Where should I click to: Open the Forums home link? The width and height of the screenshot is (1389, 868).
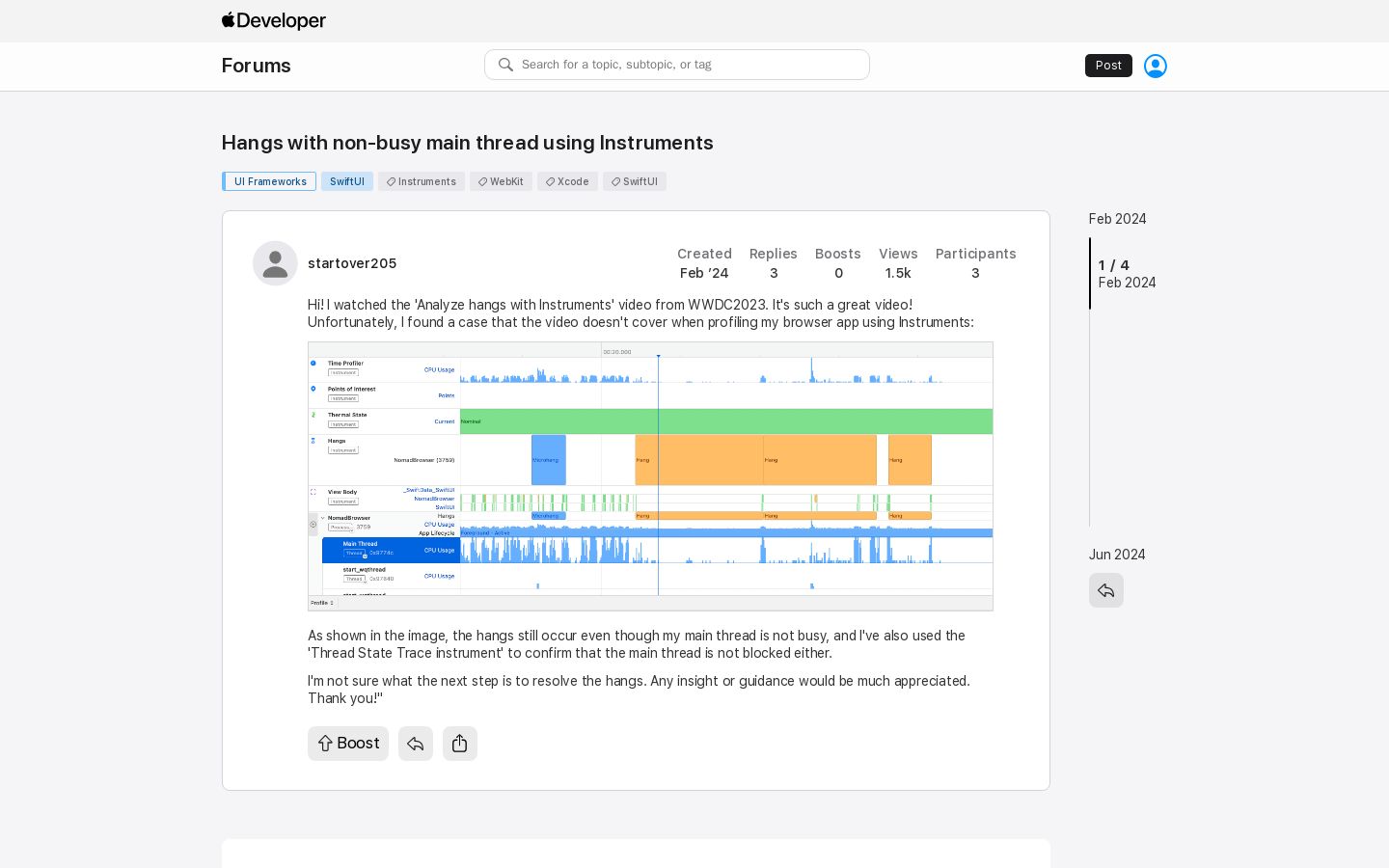point(257,66)
